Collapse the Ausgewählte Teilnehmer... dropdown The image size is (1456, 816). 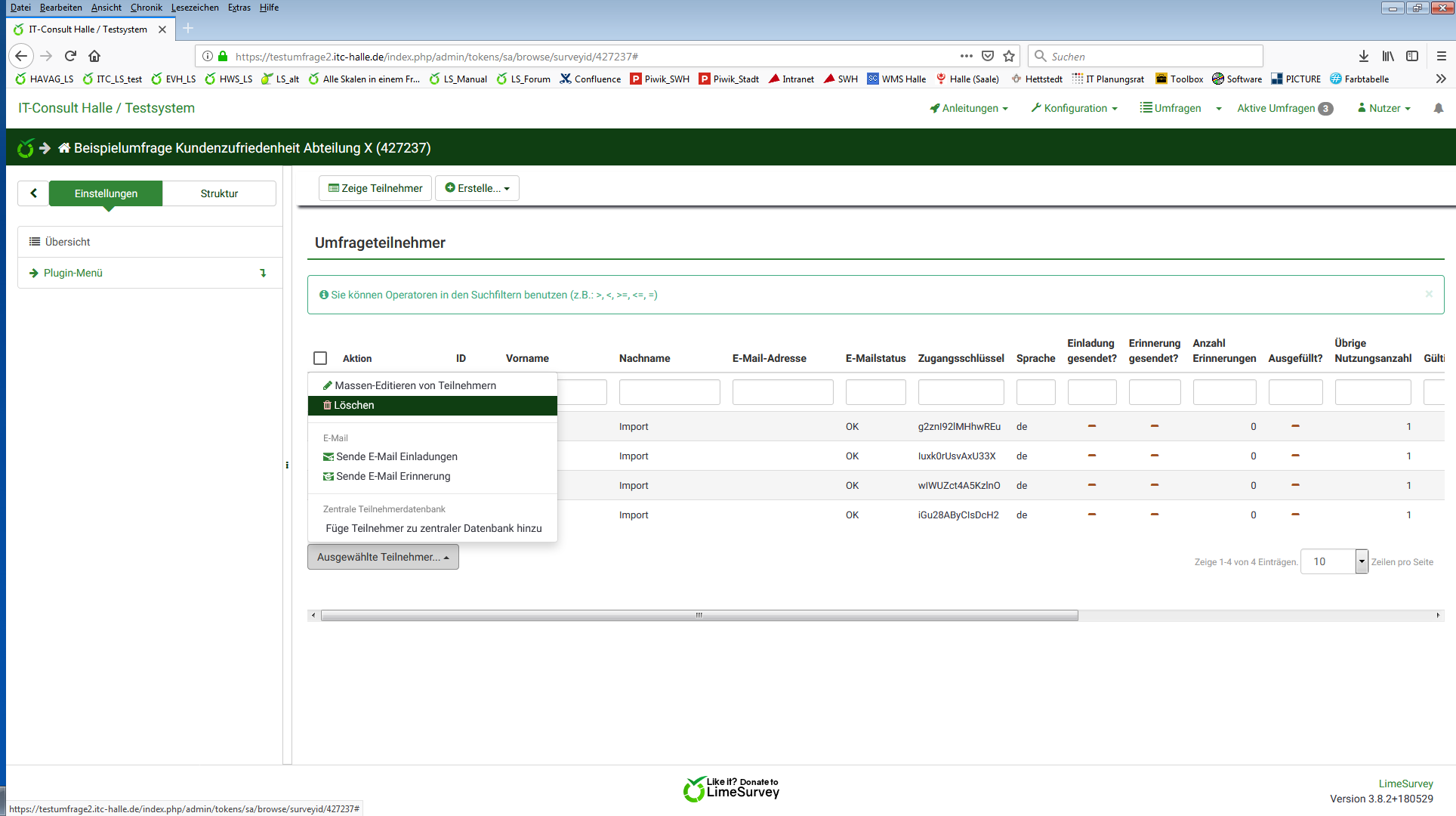[x=383, y=557]
